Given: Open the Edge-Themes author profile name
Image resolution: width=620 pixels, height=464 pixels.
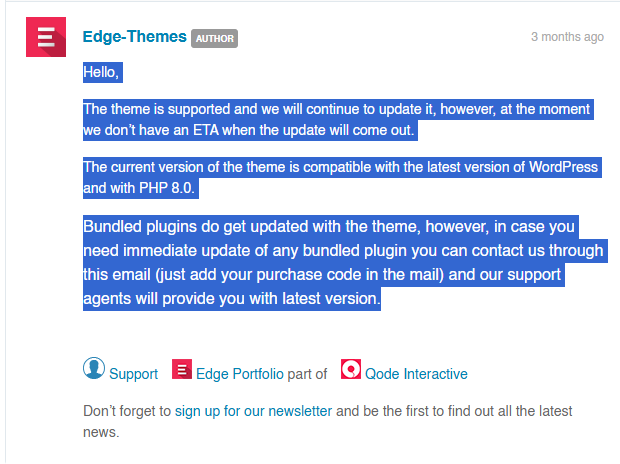Looking at the screenshot, I should pyautogui.click(x=134, y=37).
